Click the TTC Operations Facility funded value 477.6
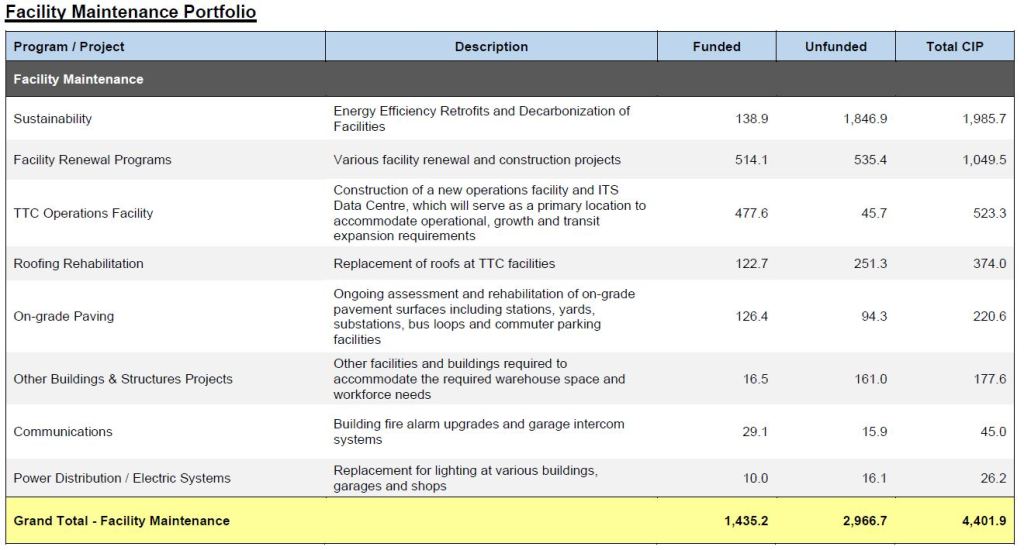Screen dimensions: 1024x550 [751, 213]
